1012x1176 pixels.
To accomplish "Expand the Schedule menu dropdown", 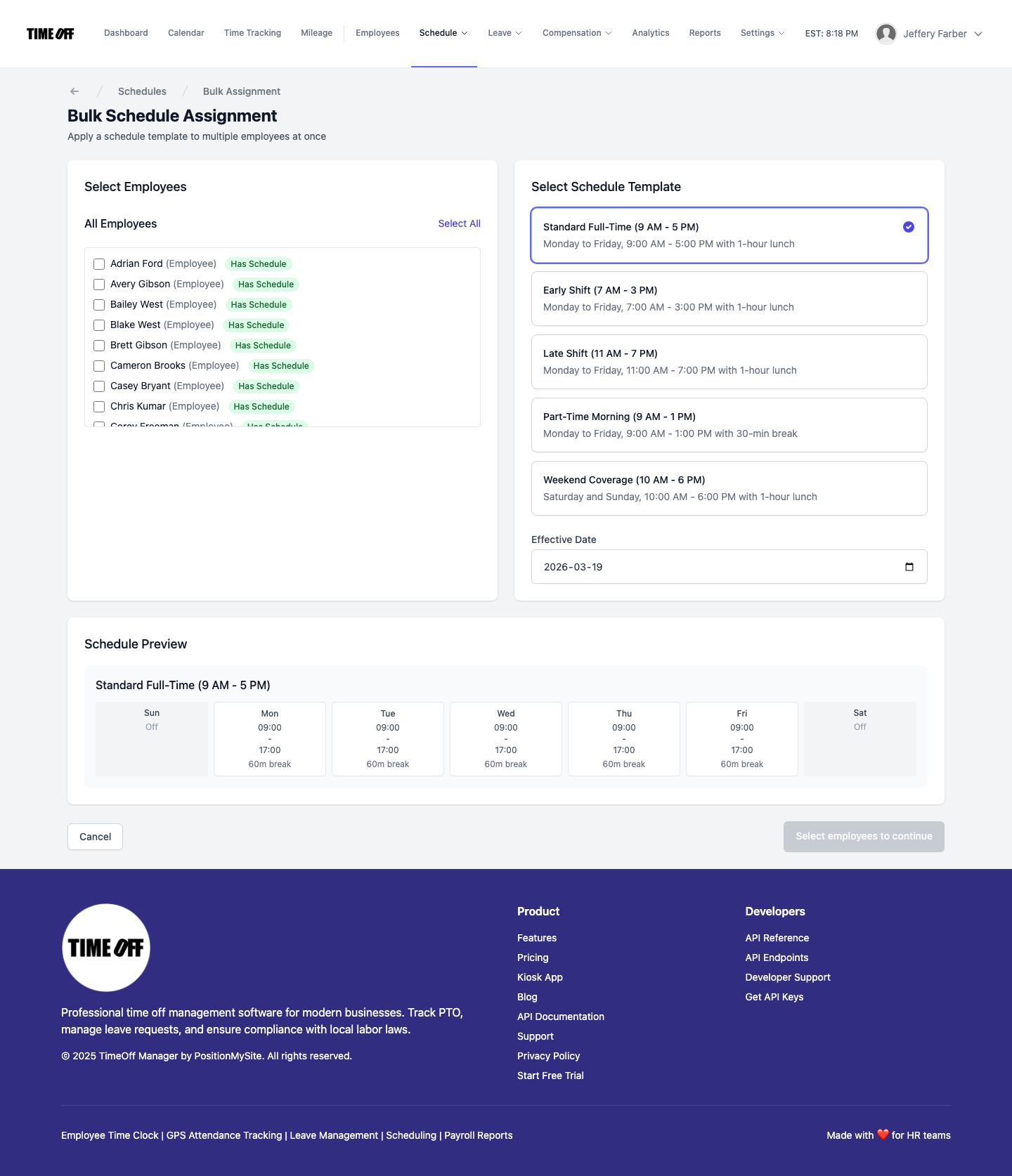I will [443, 33].
